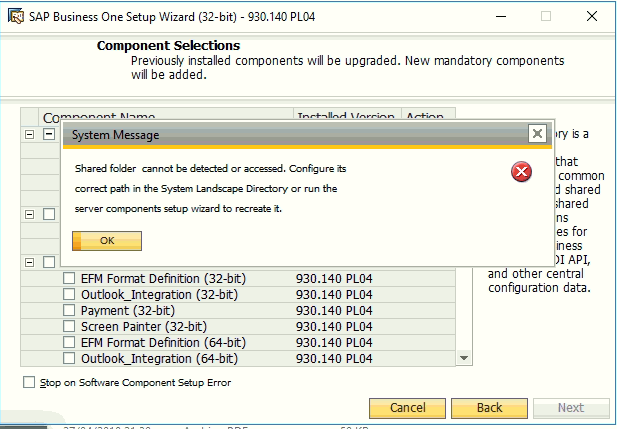
Task: Click the component list scroll-down arrow
Action: 464,358
